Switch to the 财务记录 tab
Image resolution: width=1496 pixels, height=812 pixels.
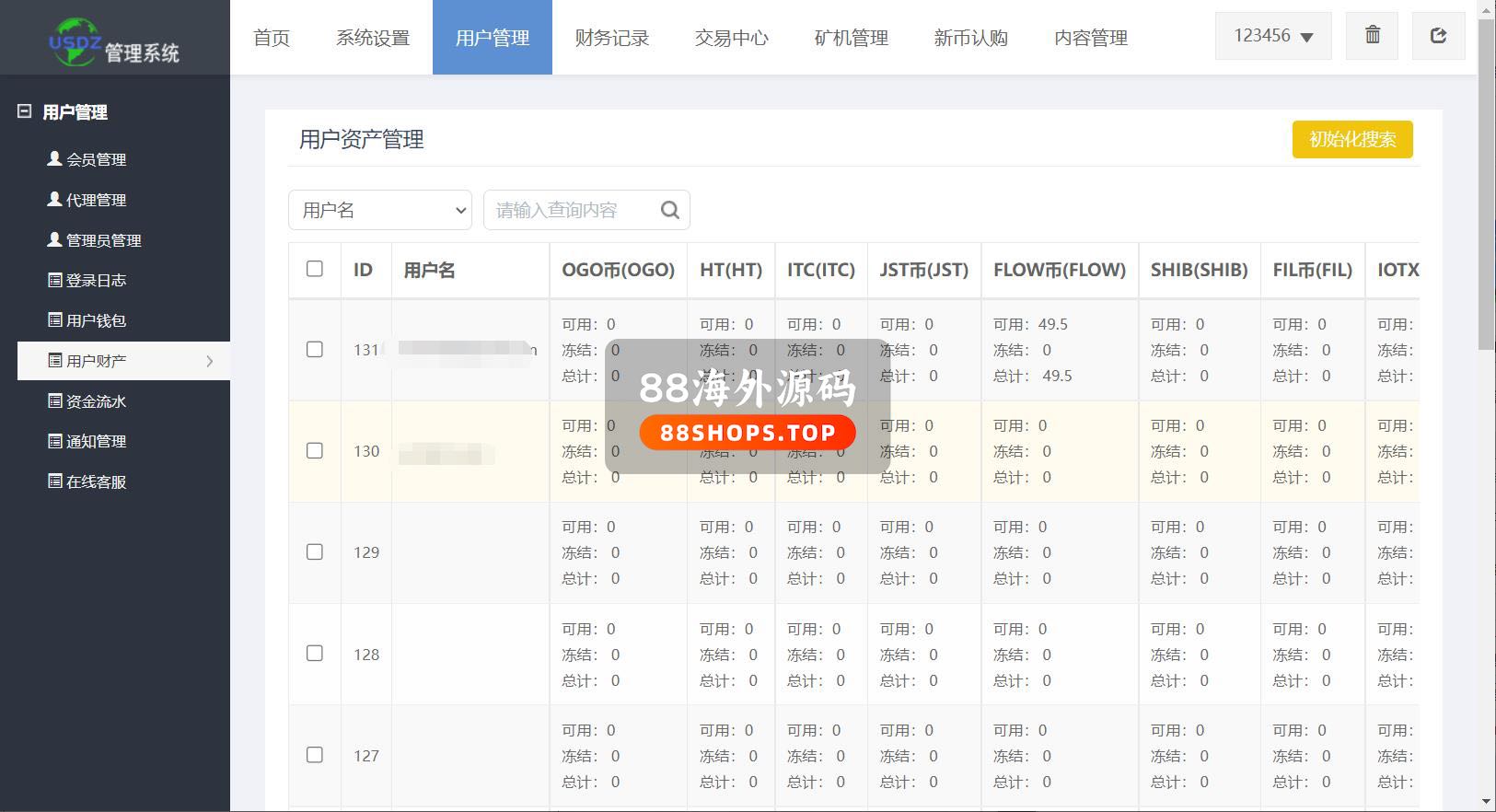tap(611, 38)
